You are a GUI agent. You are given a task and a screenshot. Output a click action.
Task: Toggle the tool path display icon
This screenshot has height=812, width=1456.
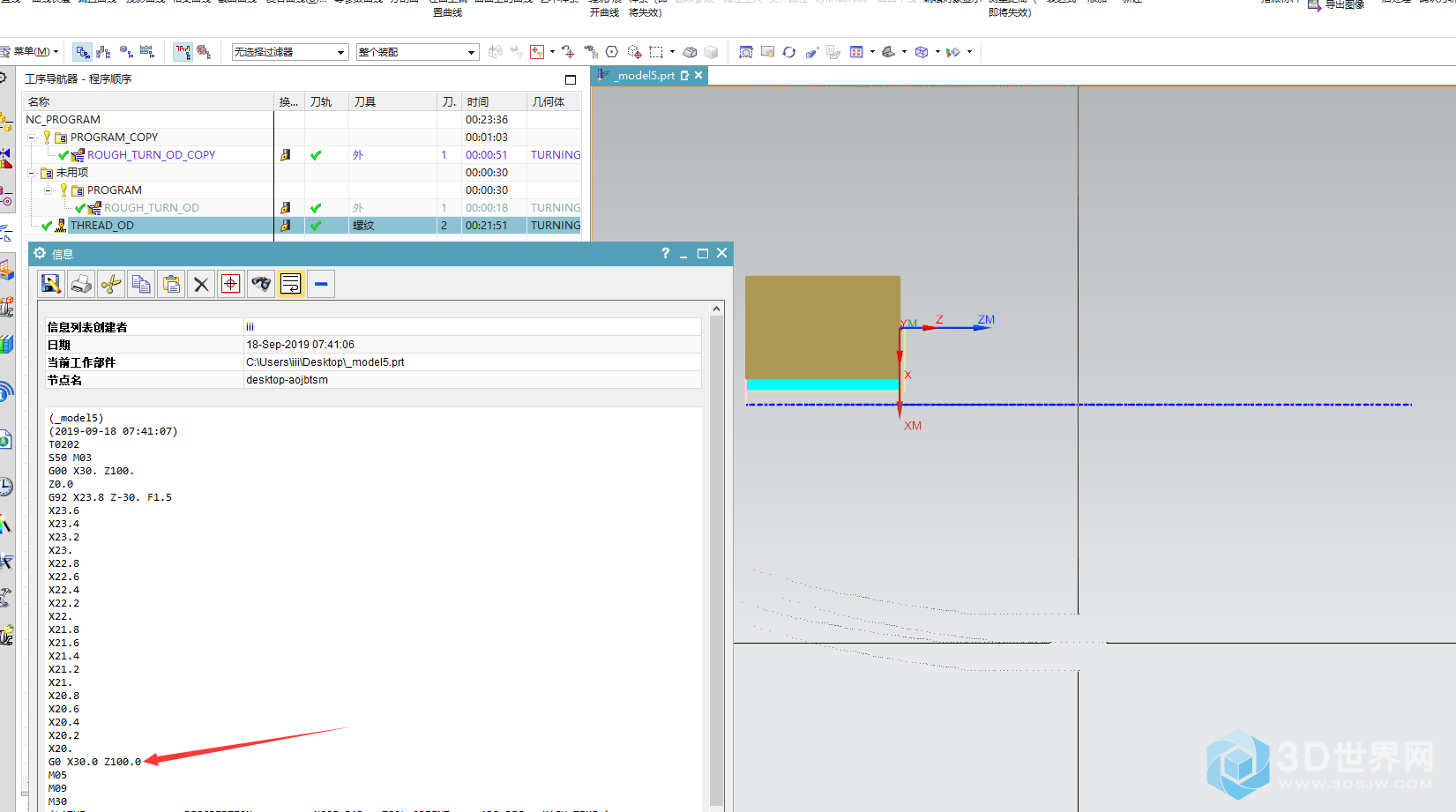(183, 52)
